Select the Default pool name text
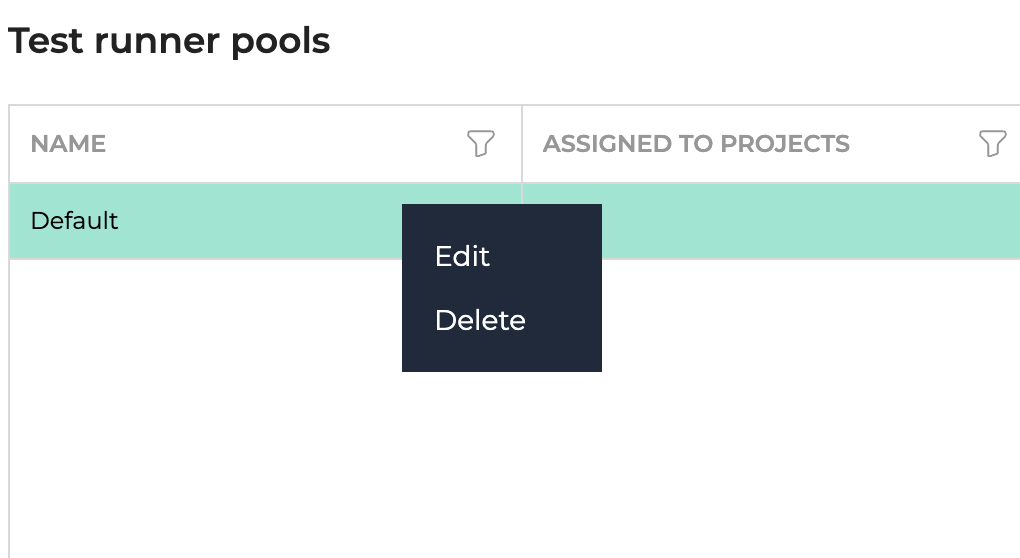 point(74,220)
